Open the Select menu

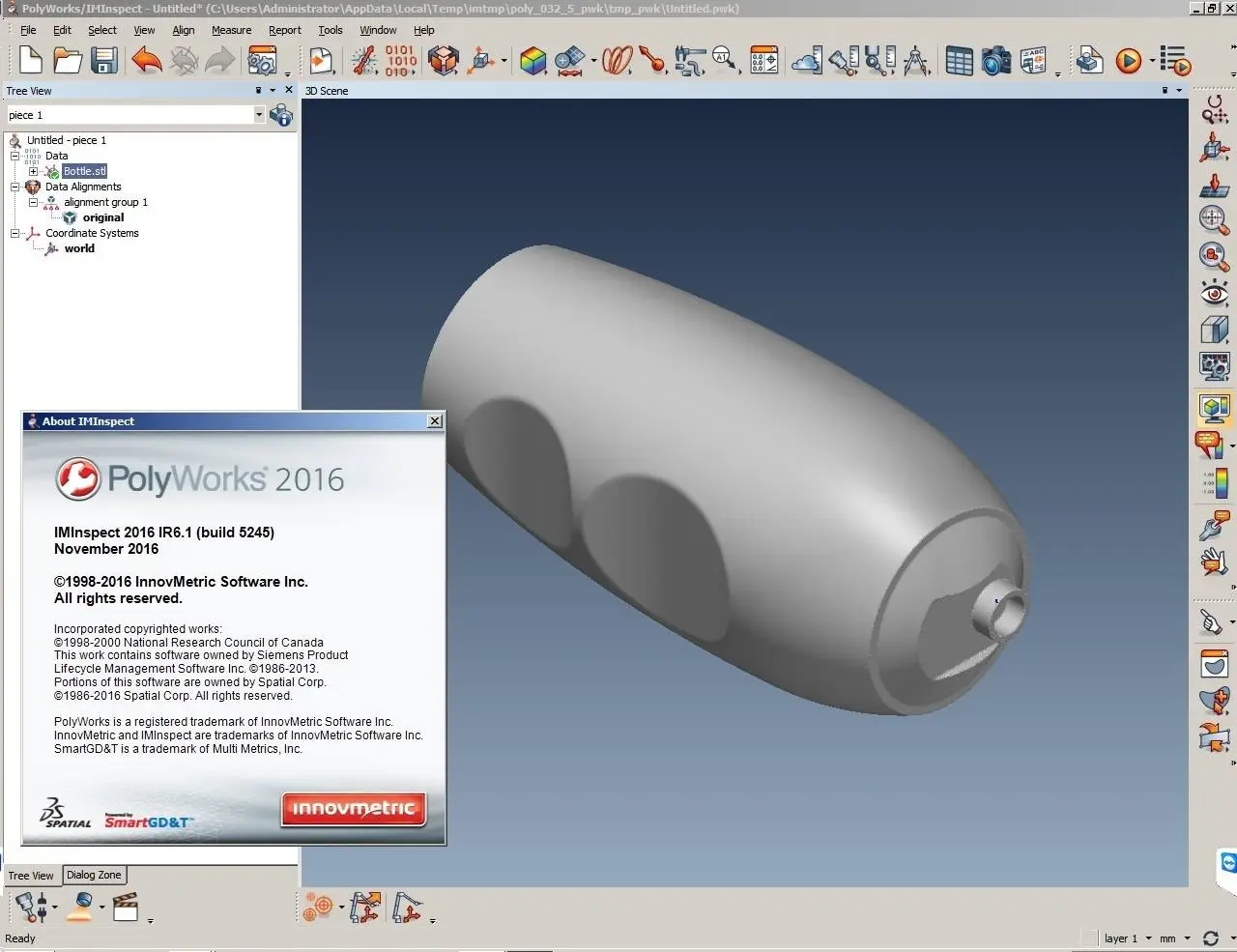(x=102, y=30)
